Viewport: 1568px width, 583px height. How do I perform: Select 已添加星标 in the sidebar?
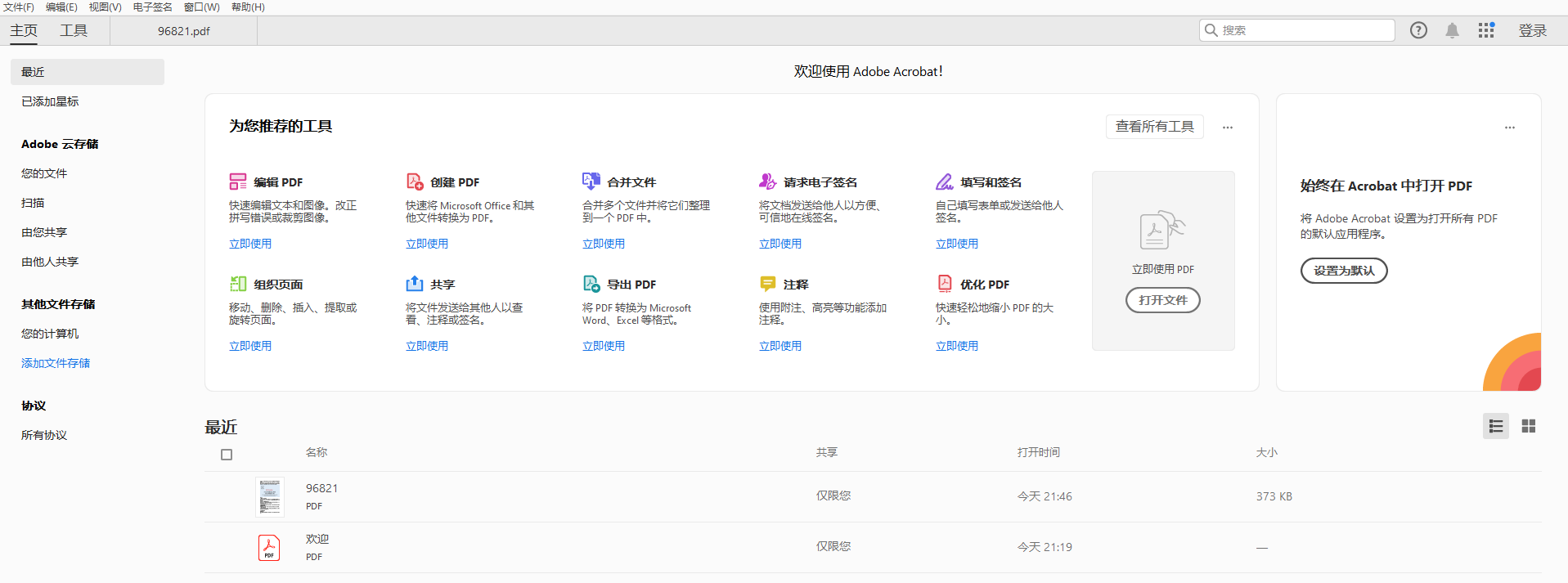tap(50, 101)
